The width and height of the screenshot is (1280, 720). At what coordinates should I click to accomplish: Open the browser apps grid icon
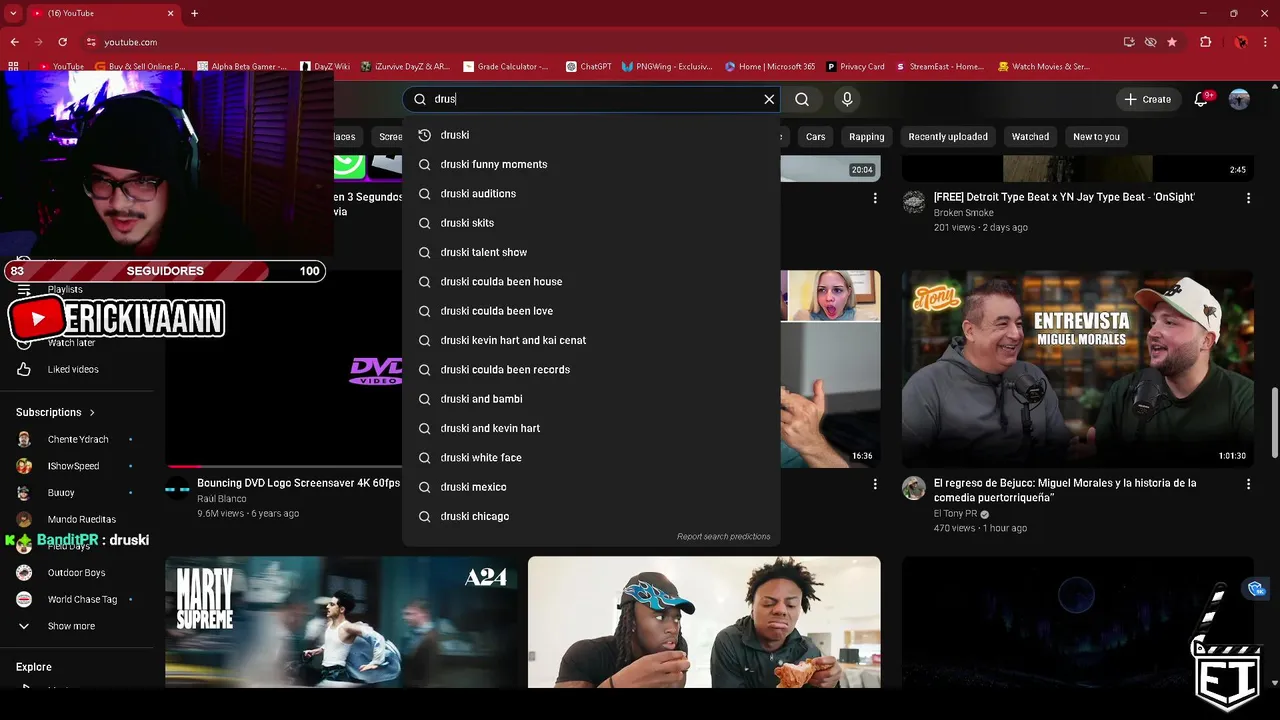point(13,67)
